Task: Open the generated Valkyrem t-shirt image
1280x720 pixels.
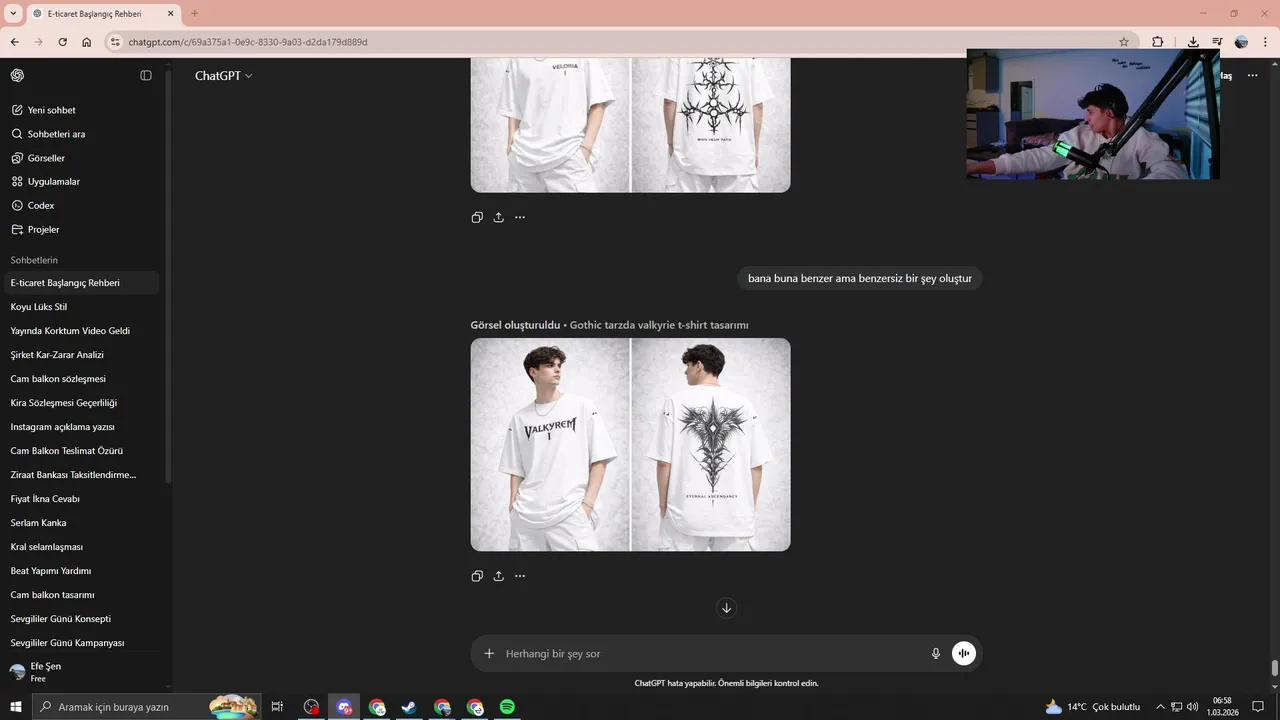Action: tap(631, 444)
